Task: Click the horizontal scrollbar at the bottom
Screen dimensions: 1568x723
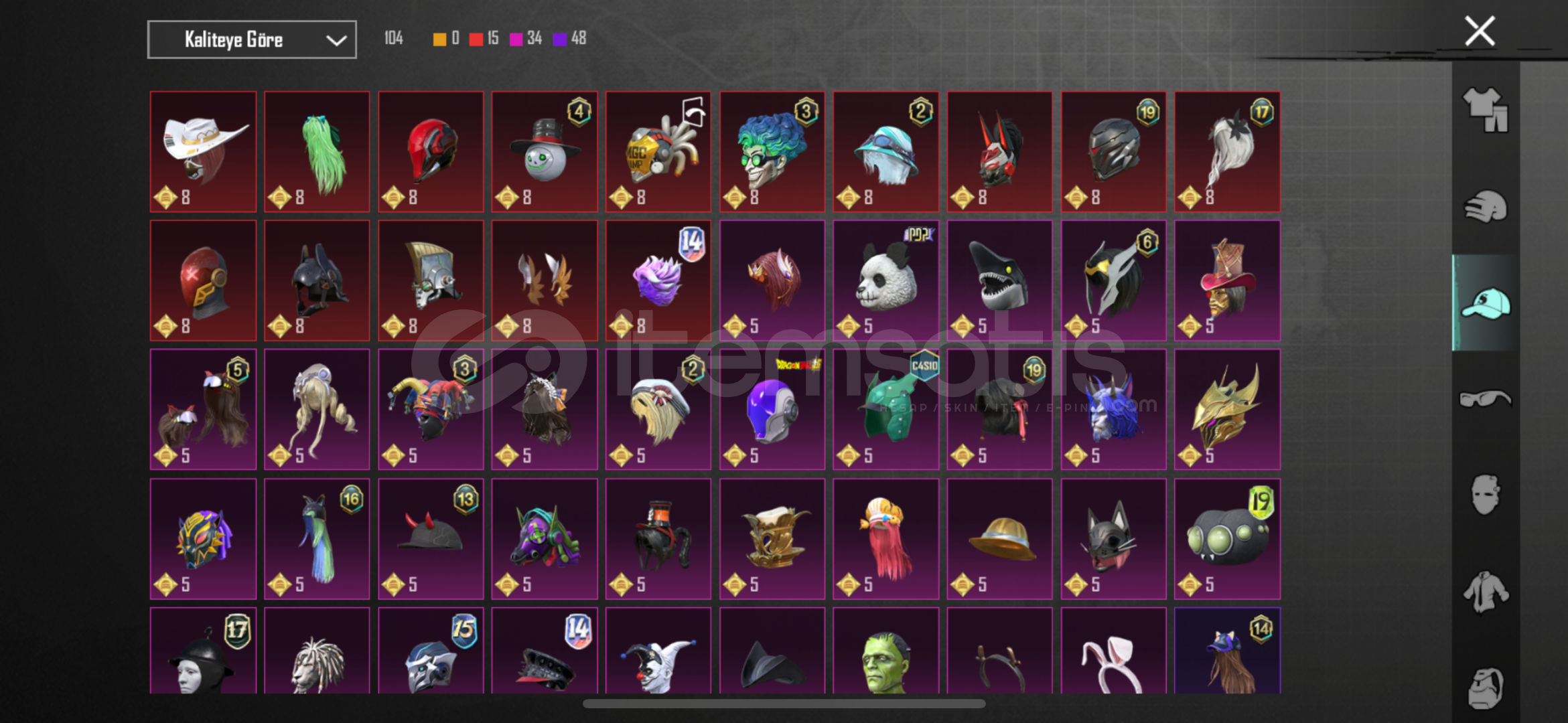Action: tap(784, 704)
